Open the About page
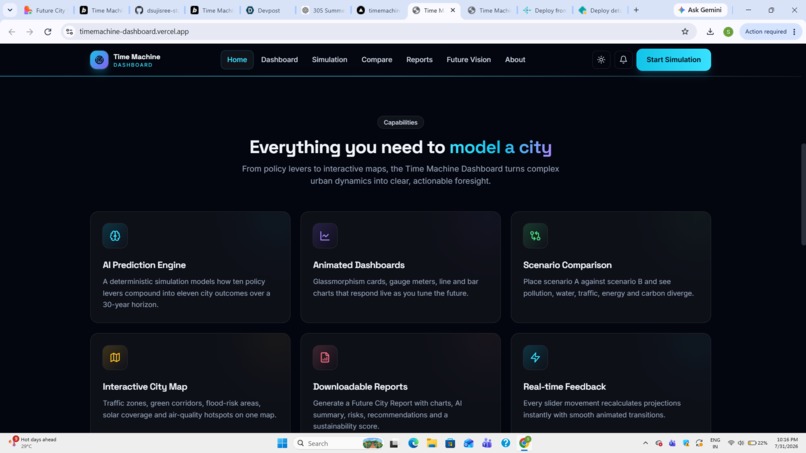 pos(515,60)
